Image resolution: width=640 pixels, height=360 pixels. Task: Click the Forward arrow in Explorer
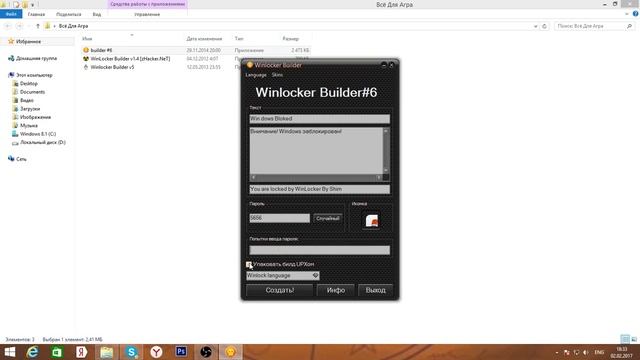point(19,26)
